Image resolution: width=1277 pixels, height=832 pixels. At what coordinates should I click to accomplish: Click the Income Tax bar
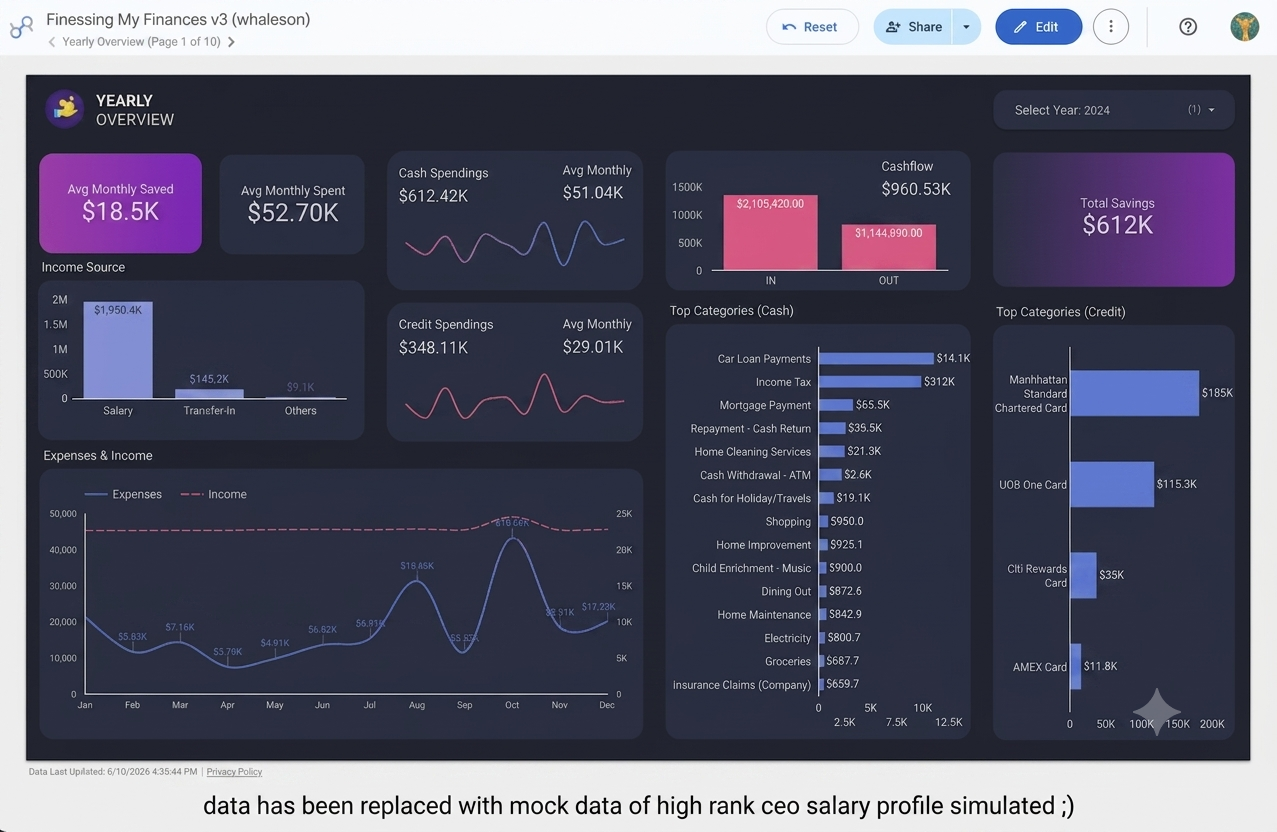[x=870, y=382]
